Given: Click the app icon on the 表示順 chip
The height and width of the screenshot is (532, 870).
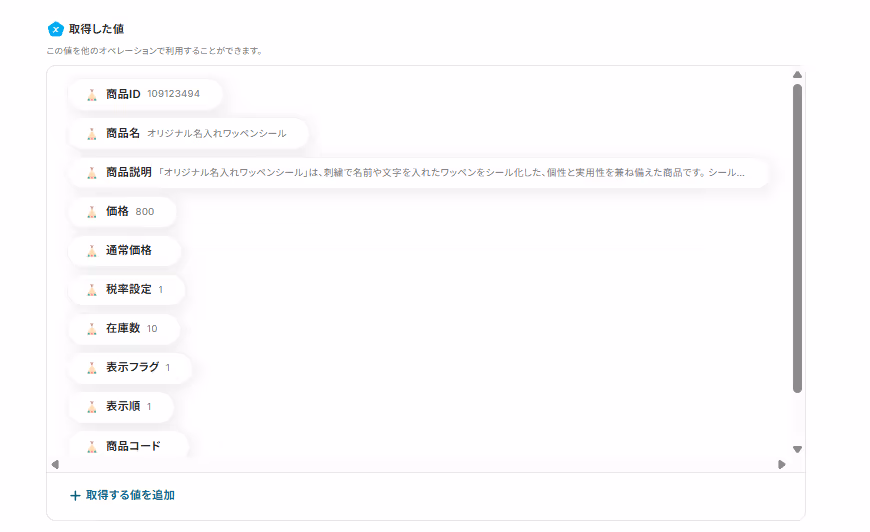Looking at the screenshot, I should click(x=92, y=407).
